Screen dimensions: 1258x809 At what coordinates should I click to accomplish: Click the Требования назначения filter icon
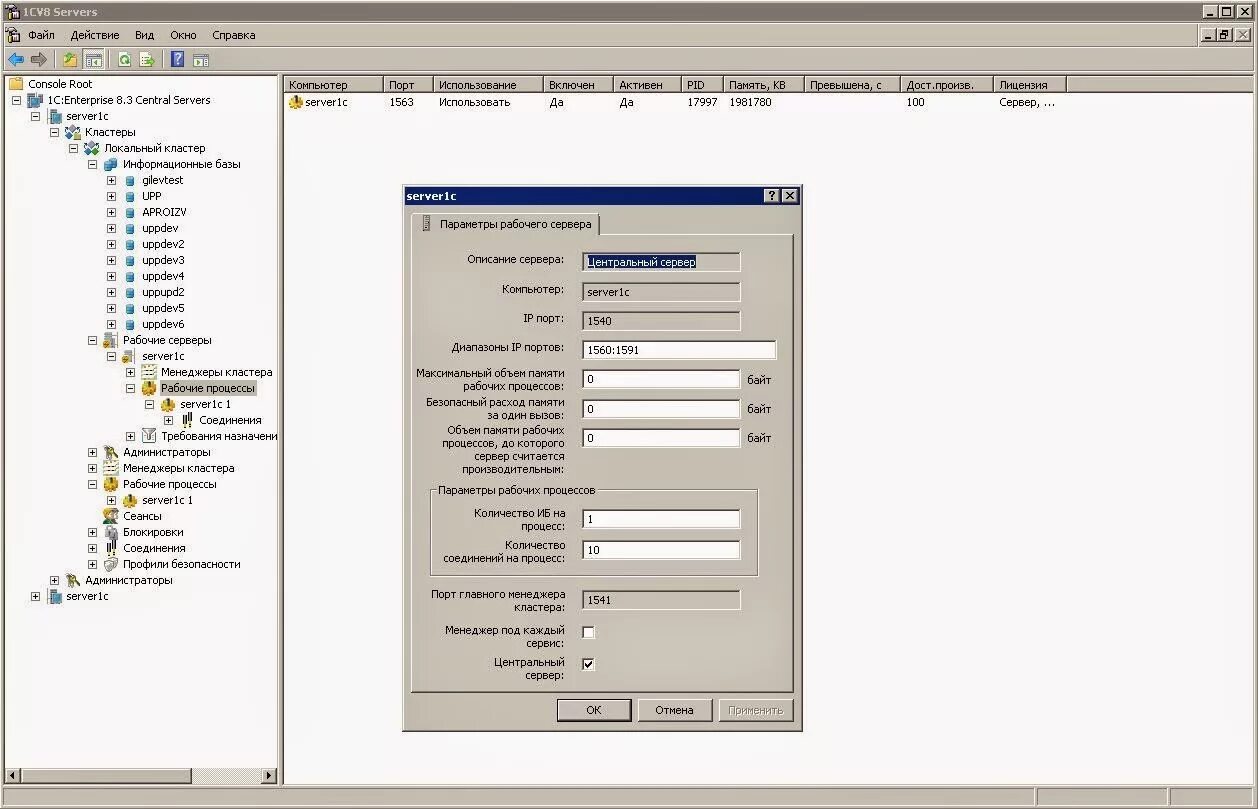click(149, 436)
